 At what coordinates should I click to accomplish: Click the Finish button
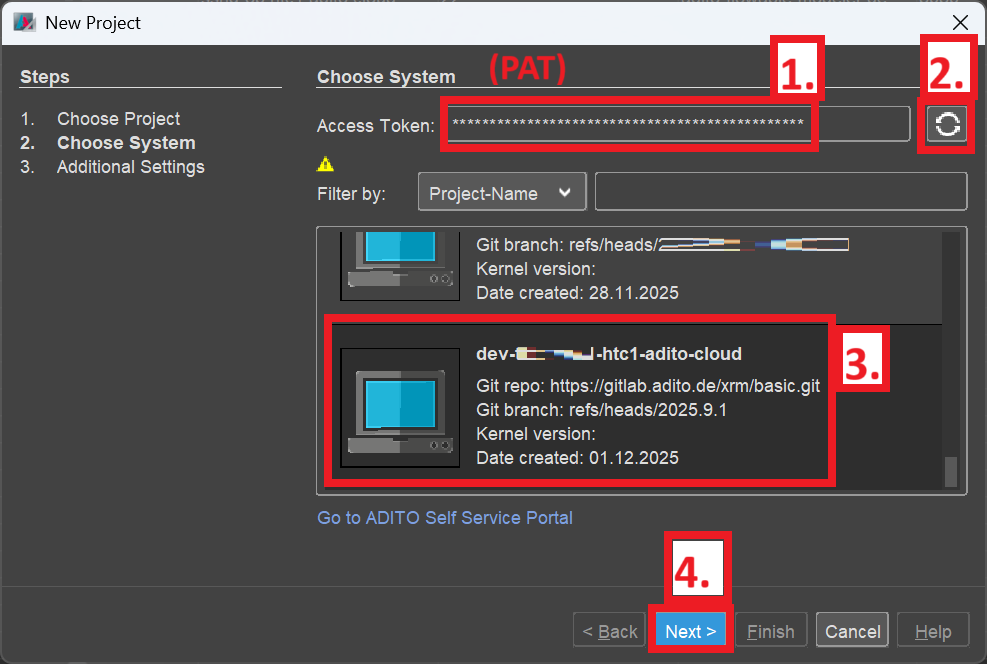tap(771, 631)
